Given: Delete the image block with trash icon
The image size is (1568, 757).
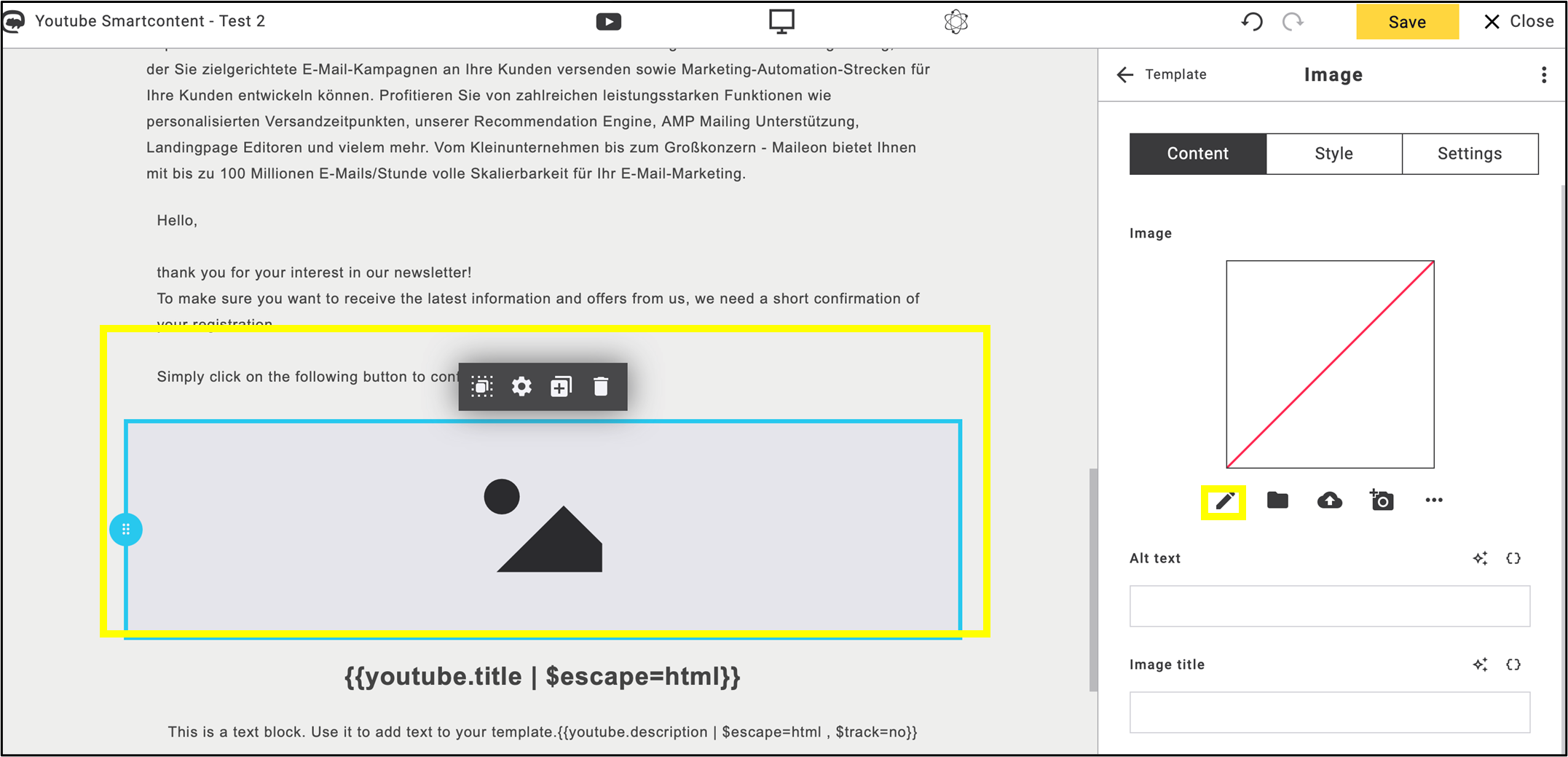Looking at the screenshot, I should tap(601, 387).
